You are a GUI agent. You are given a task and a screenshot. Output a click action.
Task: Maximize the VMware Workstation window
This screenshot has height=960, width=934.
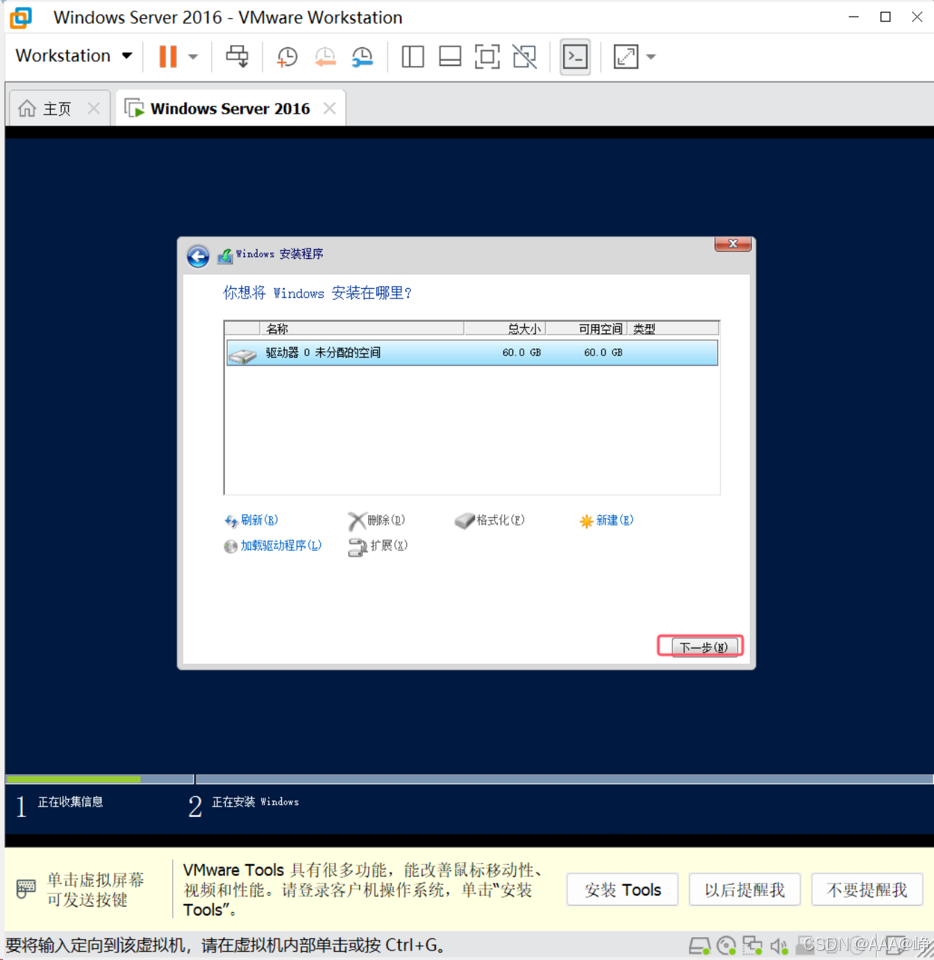click(885, 17)
